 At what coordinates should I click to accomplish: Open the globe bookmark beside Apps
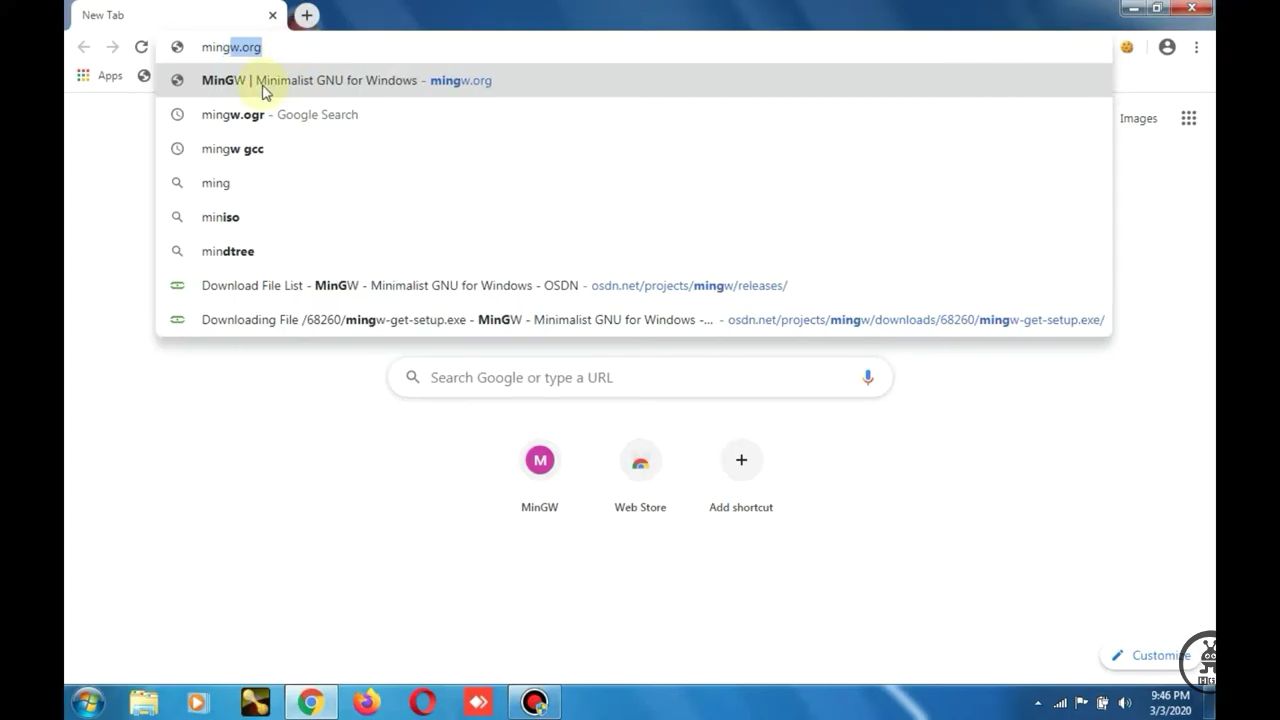pyautogui.click(x=144, y=76)
